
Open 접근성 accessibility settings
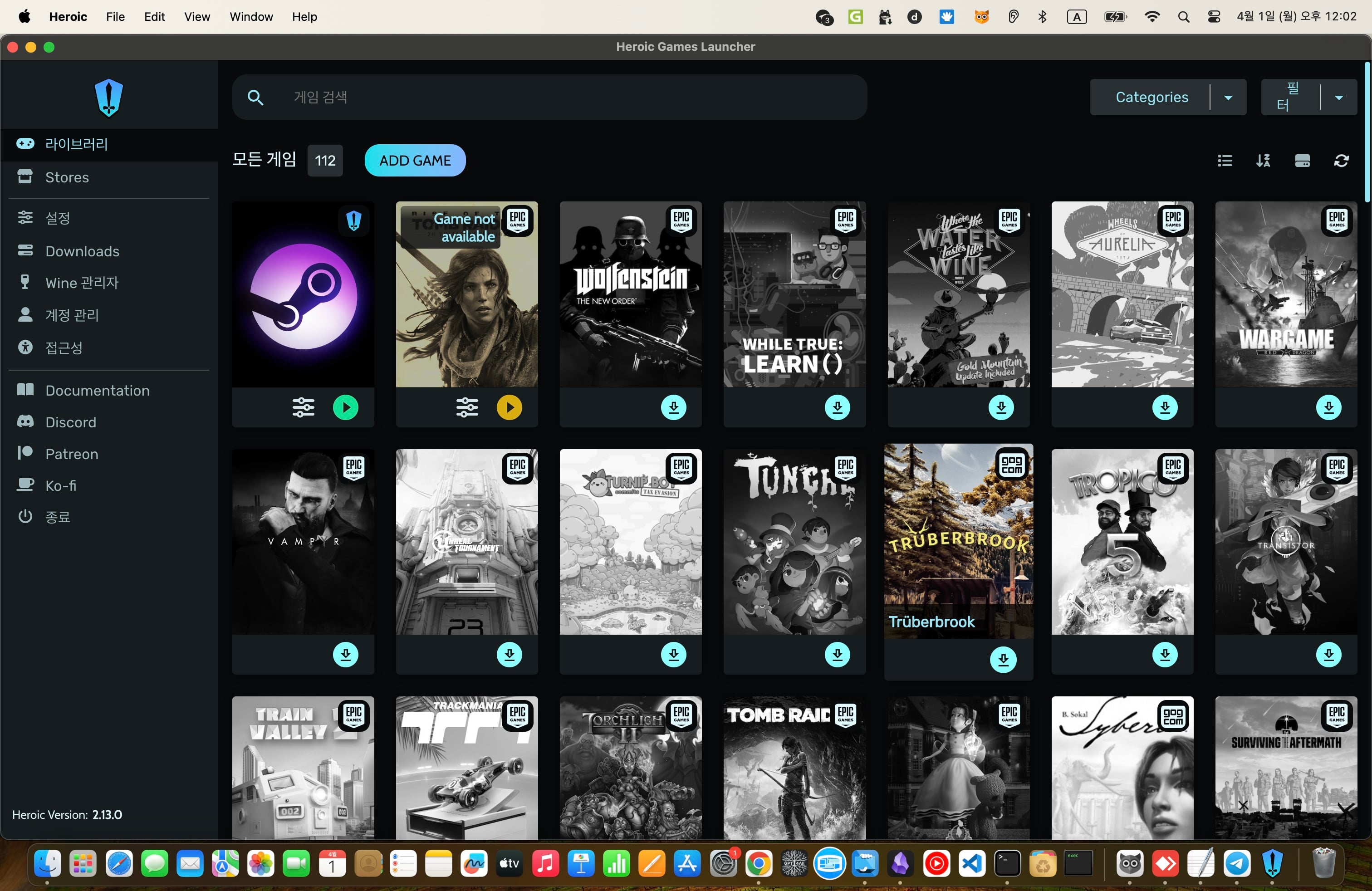109,347
